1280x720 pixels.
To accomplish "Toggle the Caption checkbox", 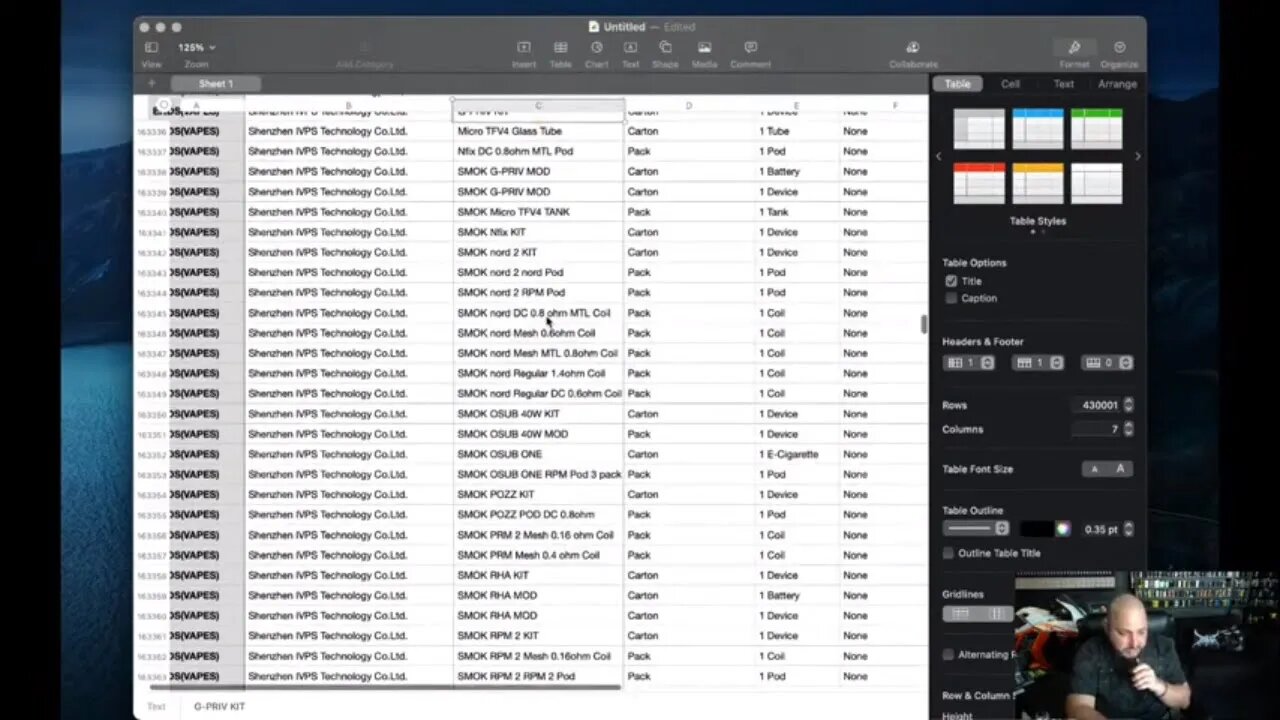I will tap(951, 298).
